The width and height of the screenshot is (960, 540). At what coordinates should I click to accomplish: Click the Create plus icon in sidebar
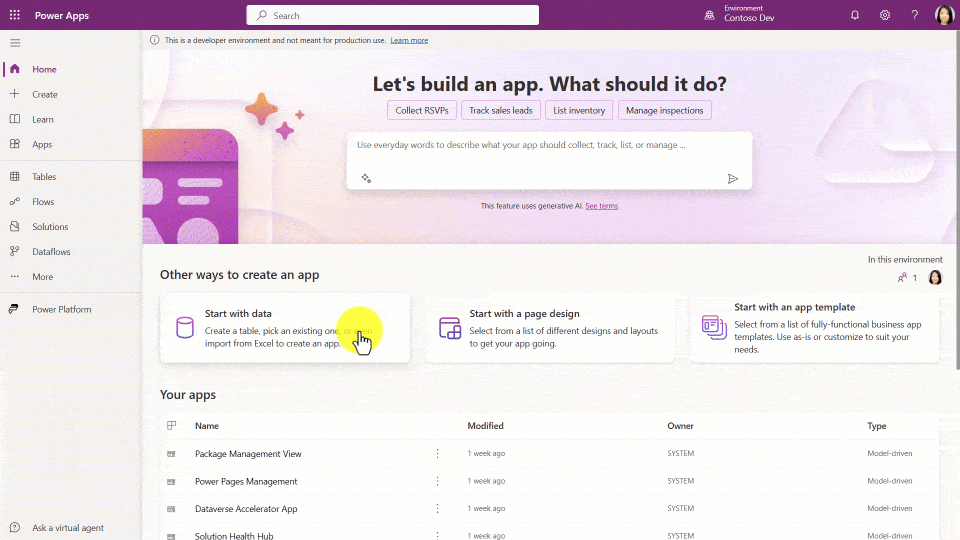(x=15, y=94)
